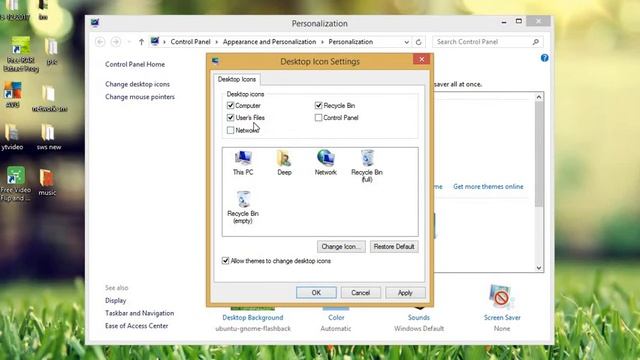Go to Control Panel Home

[135, 64]
